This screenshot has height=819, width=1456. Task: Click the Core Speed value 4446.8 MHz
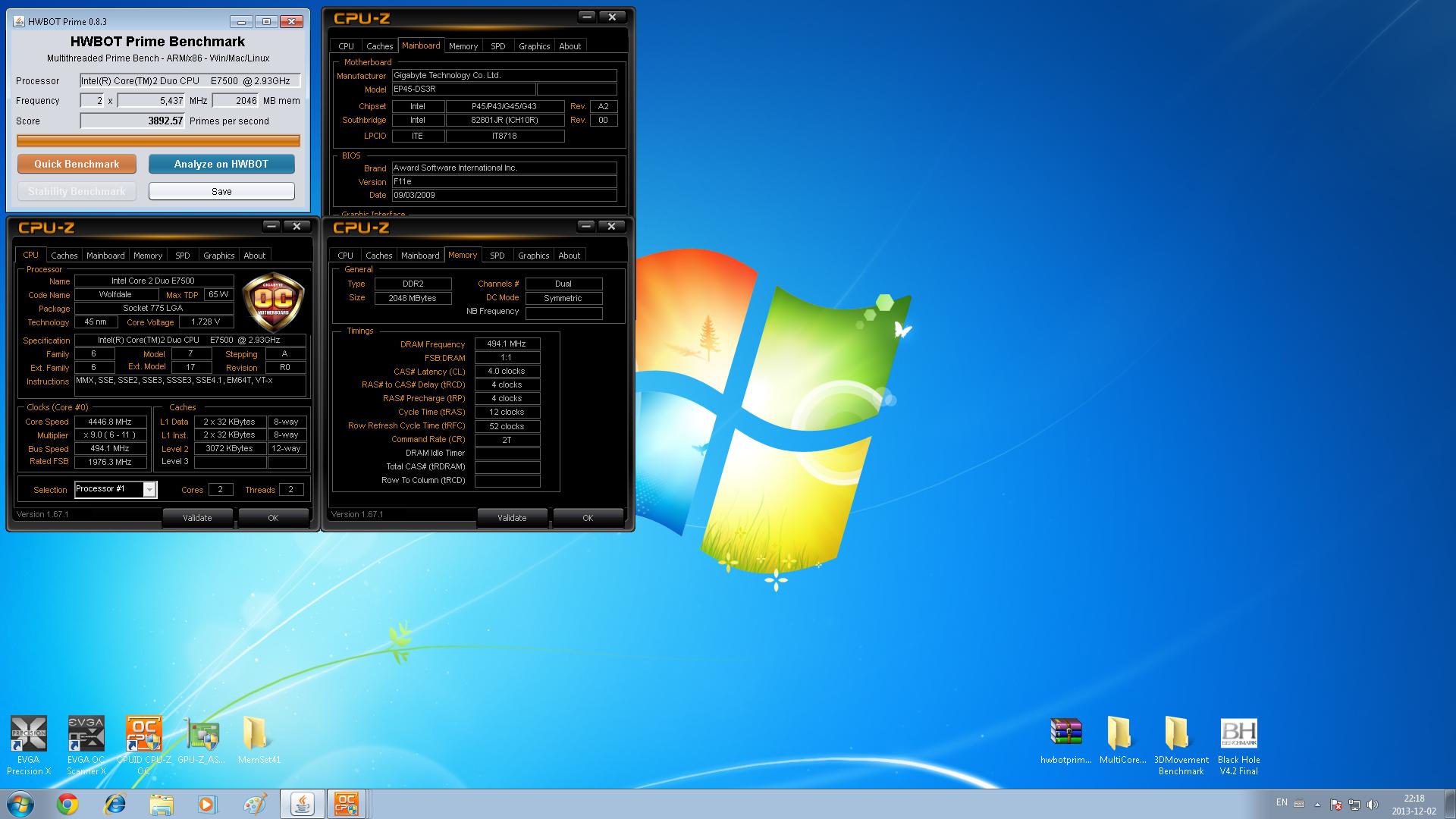(x=109, y=422)
